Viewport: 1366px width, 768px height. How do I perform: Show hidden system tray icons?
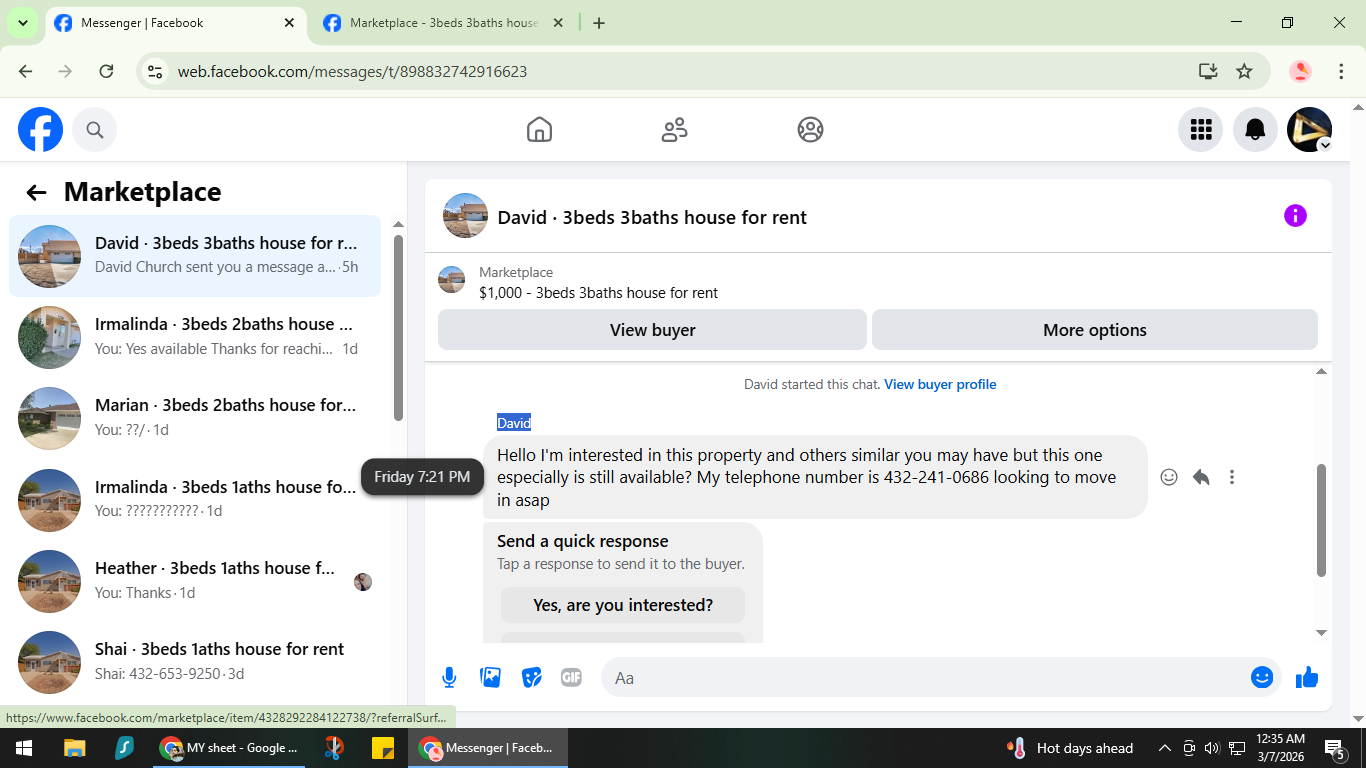coord(1164,748)
